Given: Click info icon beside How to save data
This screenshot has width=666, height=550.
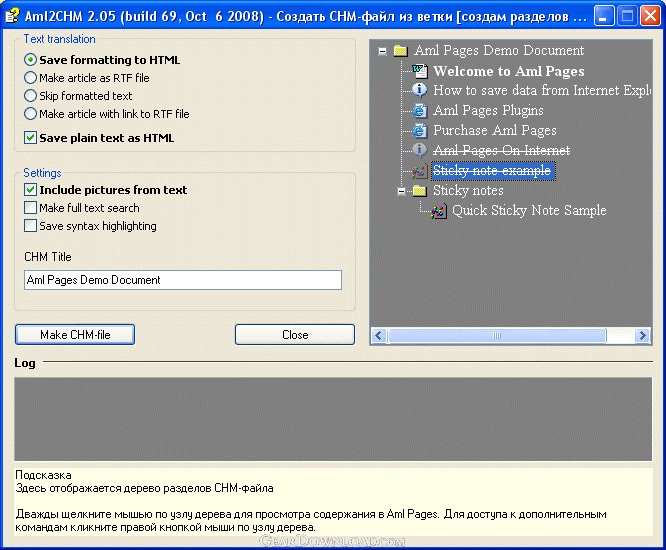Looking at the screenshot, I should (x=420, y=90).
